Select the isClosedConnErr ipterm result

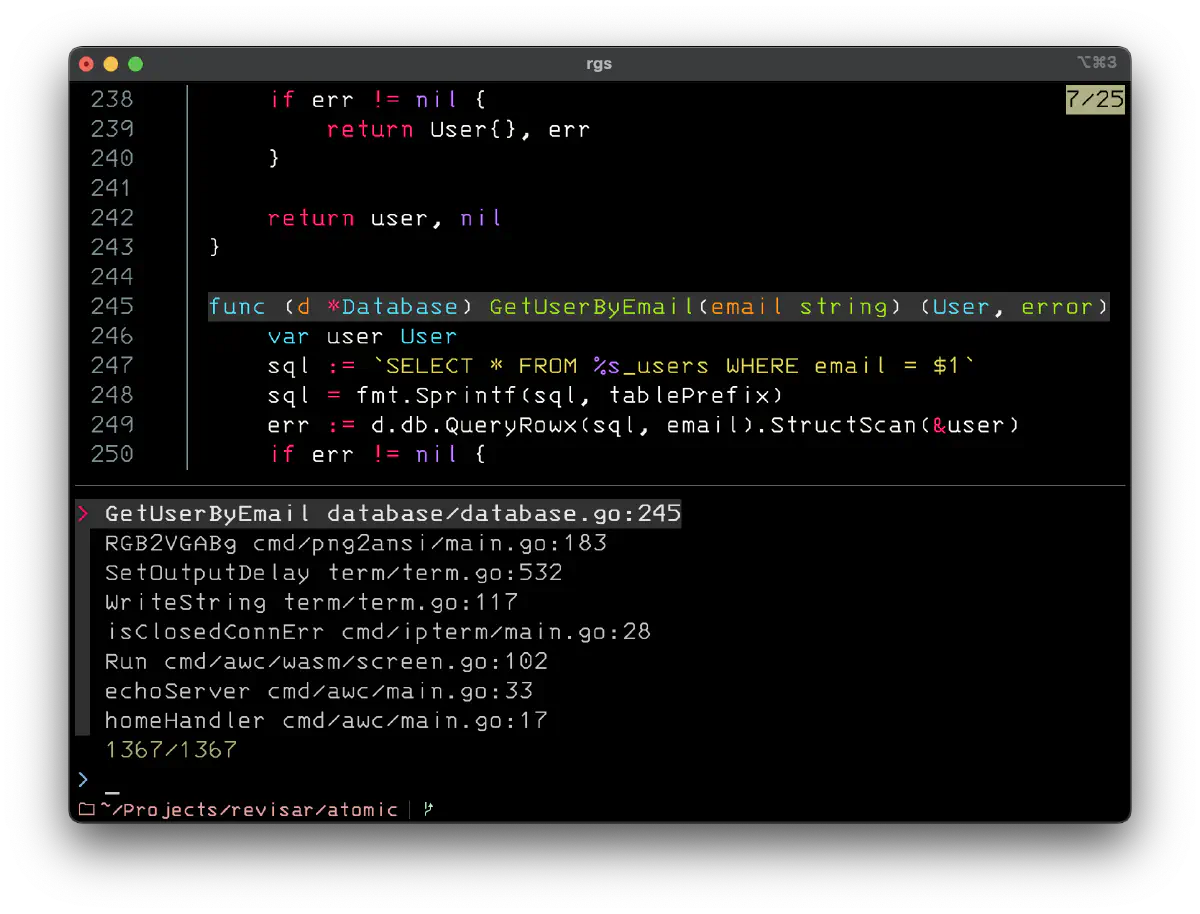click(377, 632)
